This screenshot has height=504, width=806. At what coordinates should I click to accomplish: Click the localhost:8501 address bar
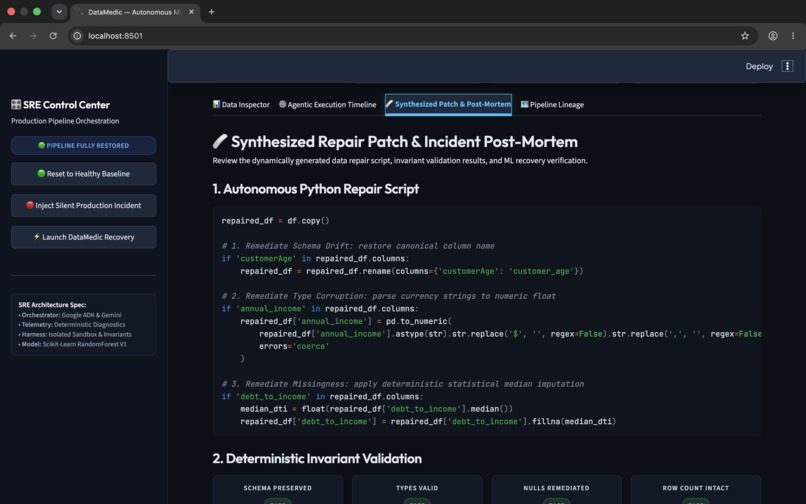point(411,36)
